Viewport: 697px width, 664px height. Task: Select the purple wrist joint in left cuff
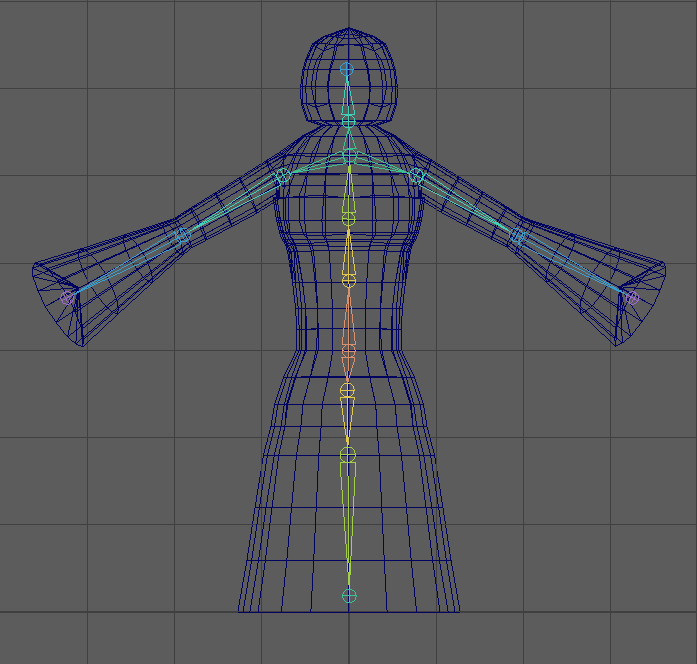coord(67,296)
